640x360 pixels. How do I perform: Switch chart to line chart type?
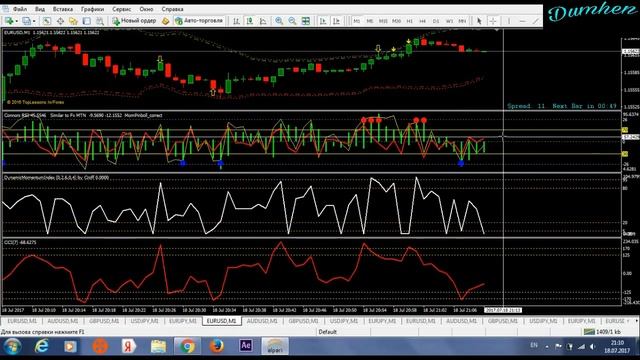coord(263,21)
